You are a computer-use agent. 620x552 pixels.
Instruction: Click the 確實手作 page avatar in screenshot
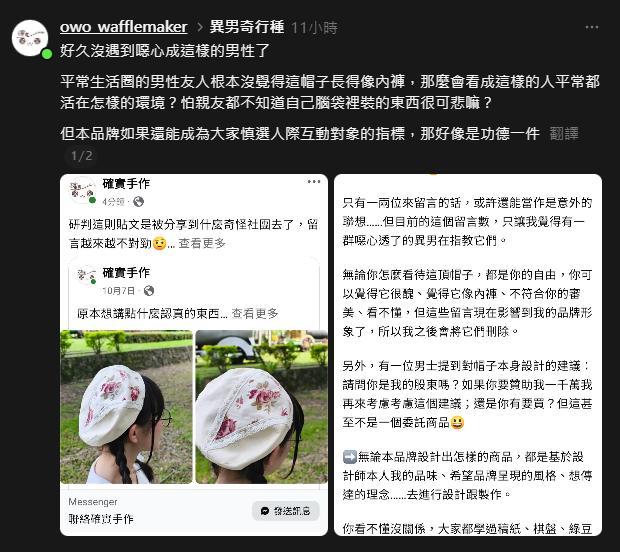click(x=82, y=190)
